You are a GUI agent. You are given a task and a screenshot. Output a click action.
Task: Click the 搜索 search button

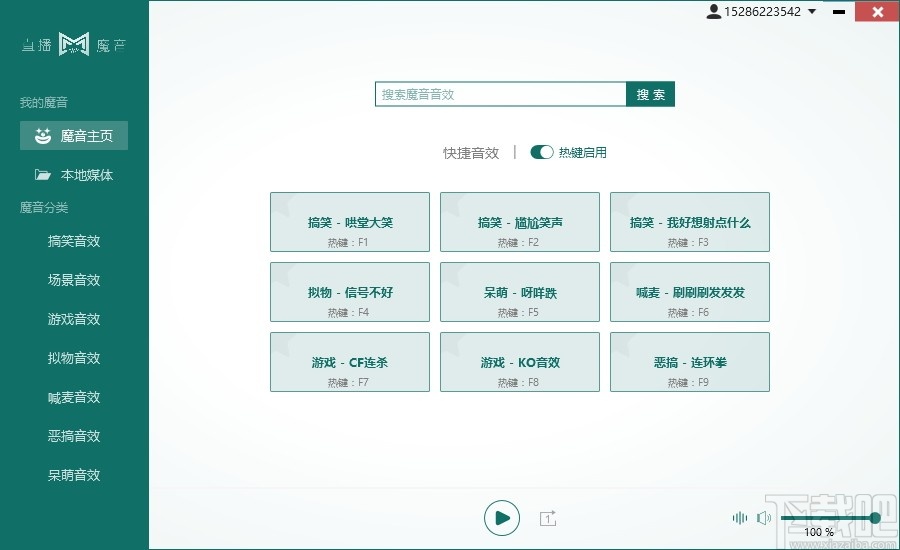pos(650,94)
